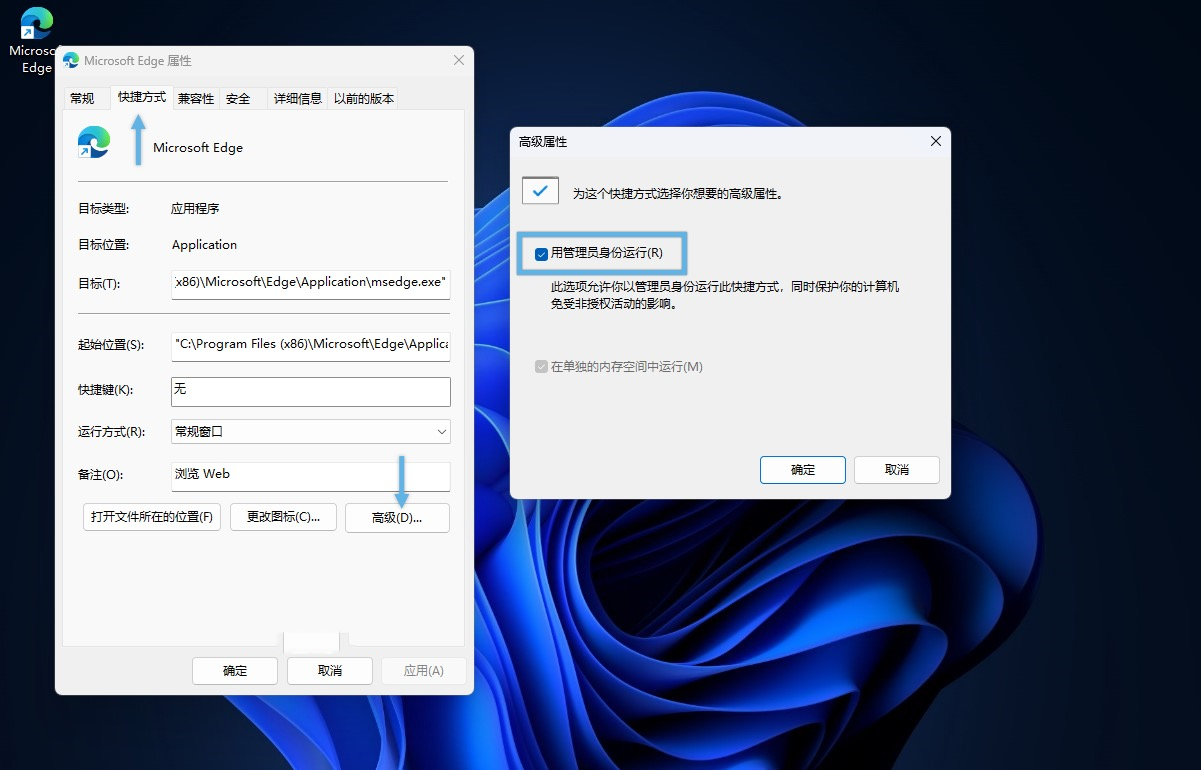
Task: Click 取消 in the properties window
Action: [x=330, y=670]
